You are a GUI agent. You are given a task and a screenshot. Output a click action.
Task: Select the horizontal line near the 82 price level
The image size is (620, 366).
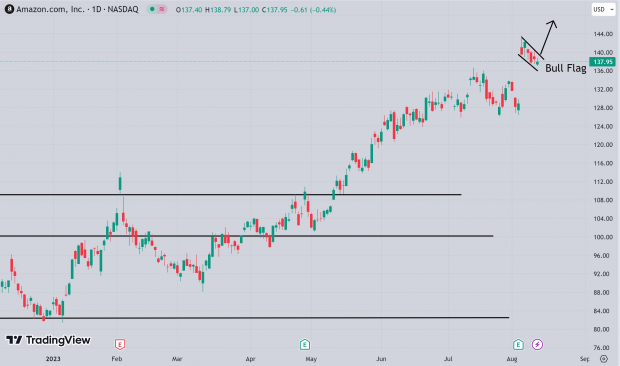255,317
